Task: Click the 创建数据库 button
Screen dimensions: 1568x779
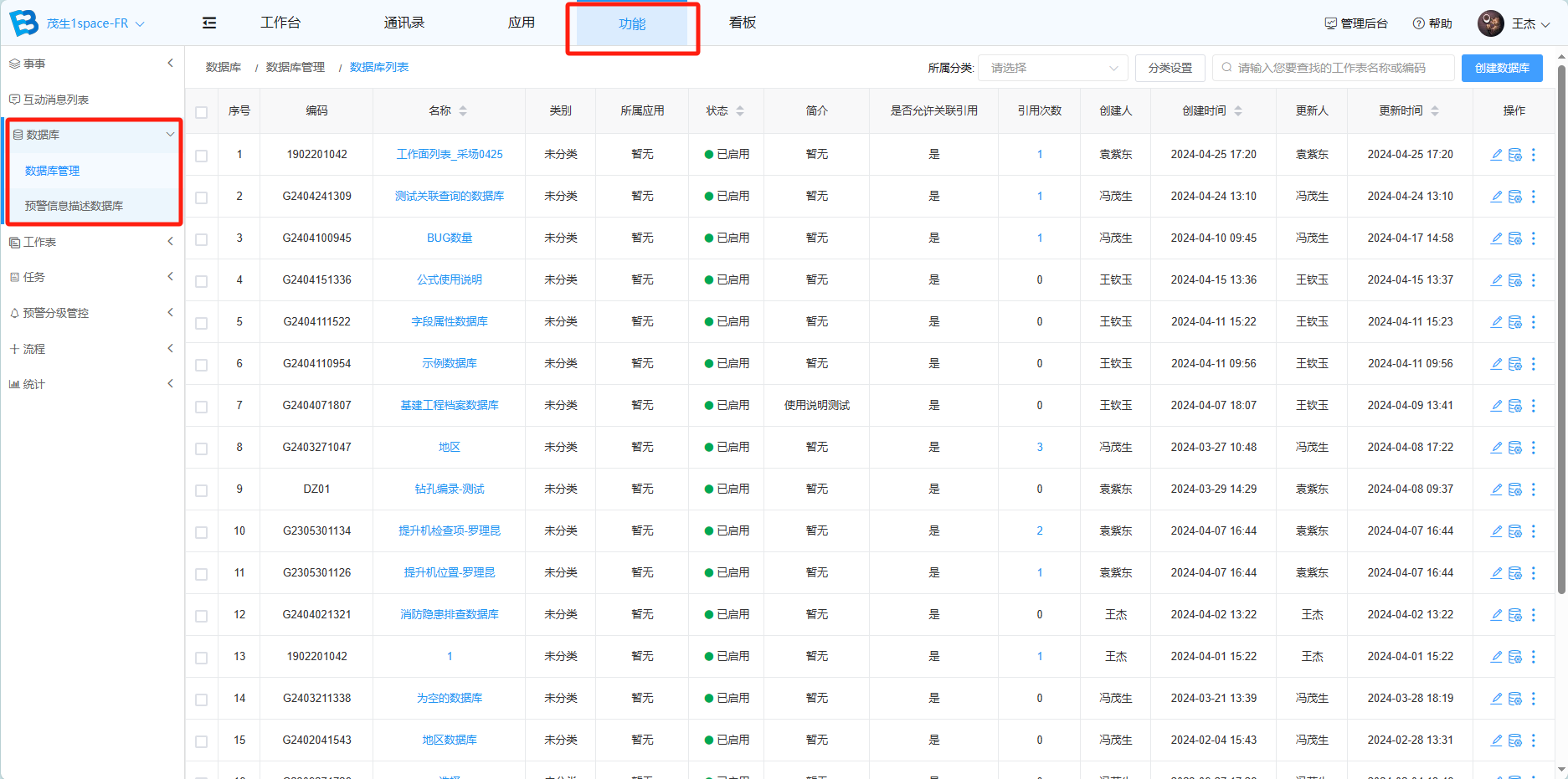Action: click(1501, 68)
